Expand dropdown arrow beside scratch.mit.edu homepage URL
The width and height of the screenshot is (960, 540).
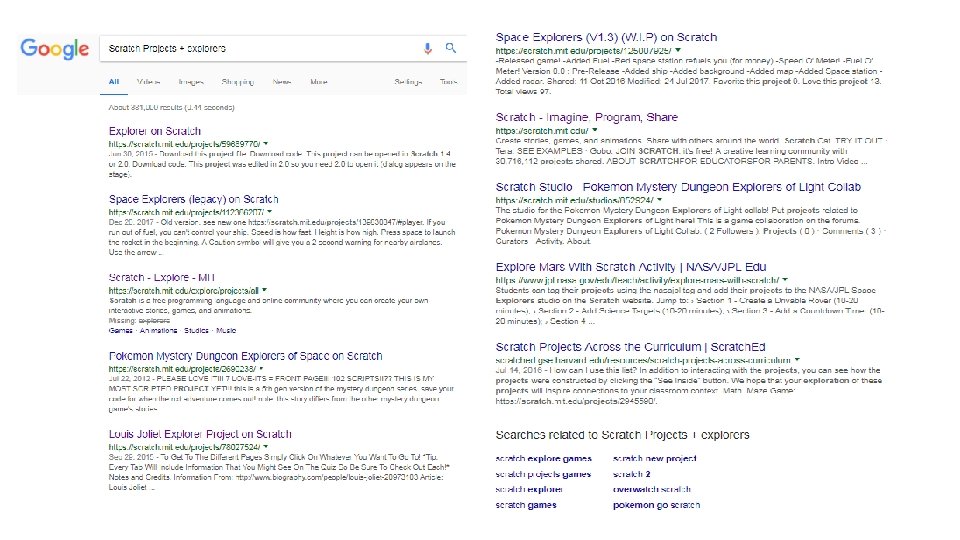click(594, 130)
